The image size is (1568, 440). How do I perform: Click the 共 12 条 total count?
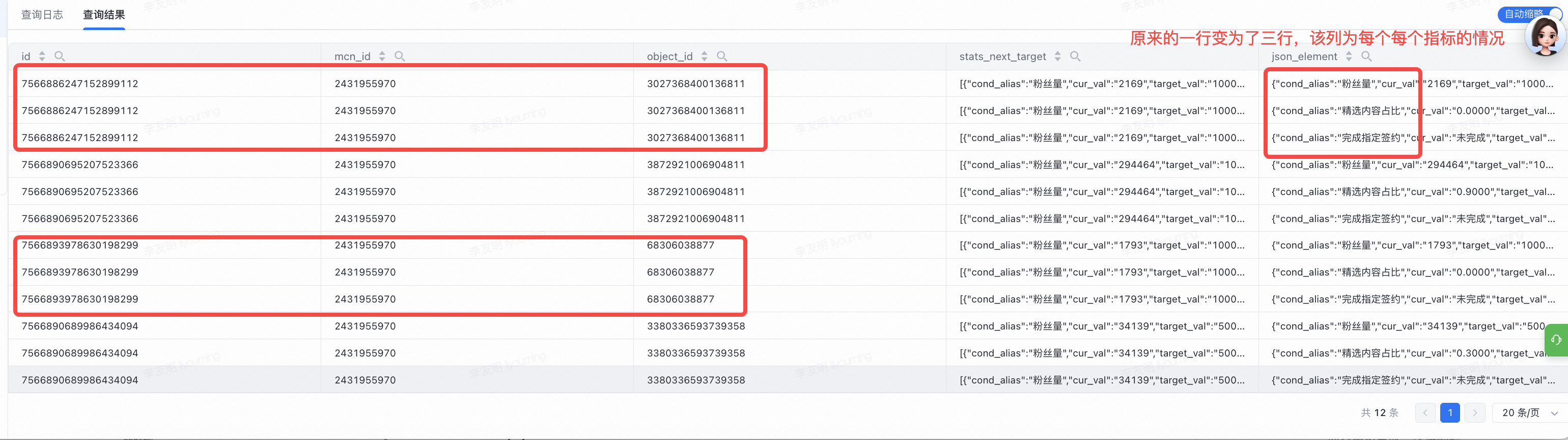(1379, 413)
